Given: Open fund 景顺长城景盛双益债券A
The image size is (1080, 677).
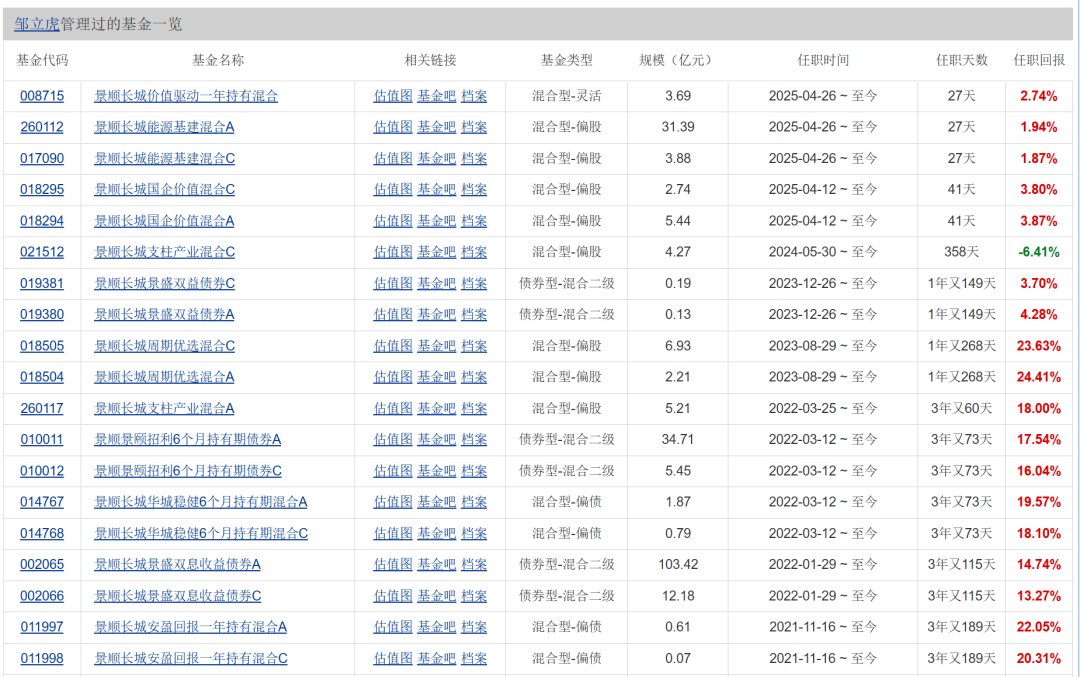Looking at the screenshot, I should tap(164, 315).
